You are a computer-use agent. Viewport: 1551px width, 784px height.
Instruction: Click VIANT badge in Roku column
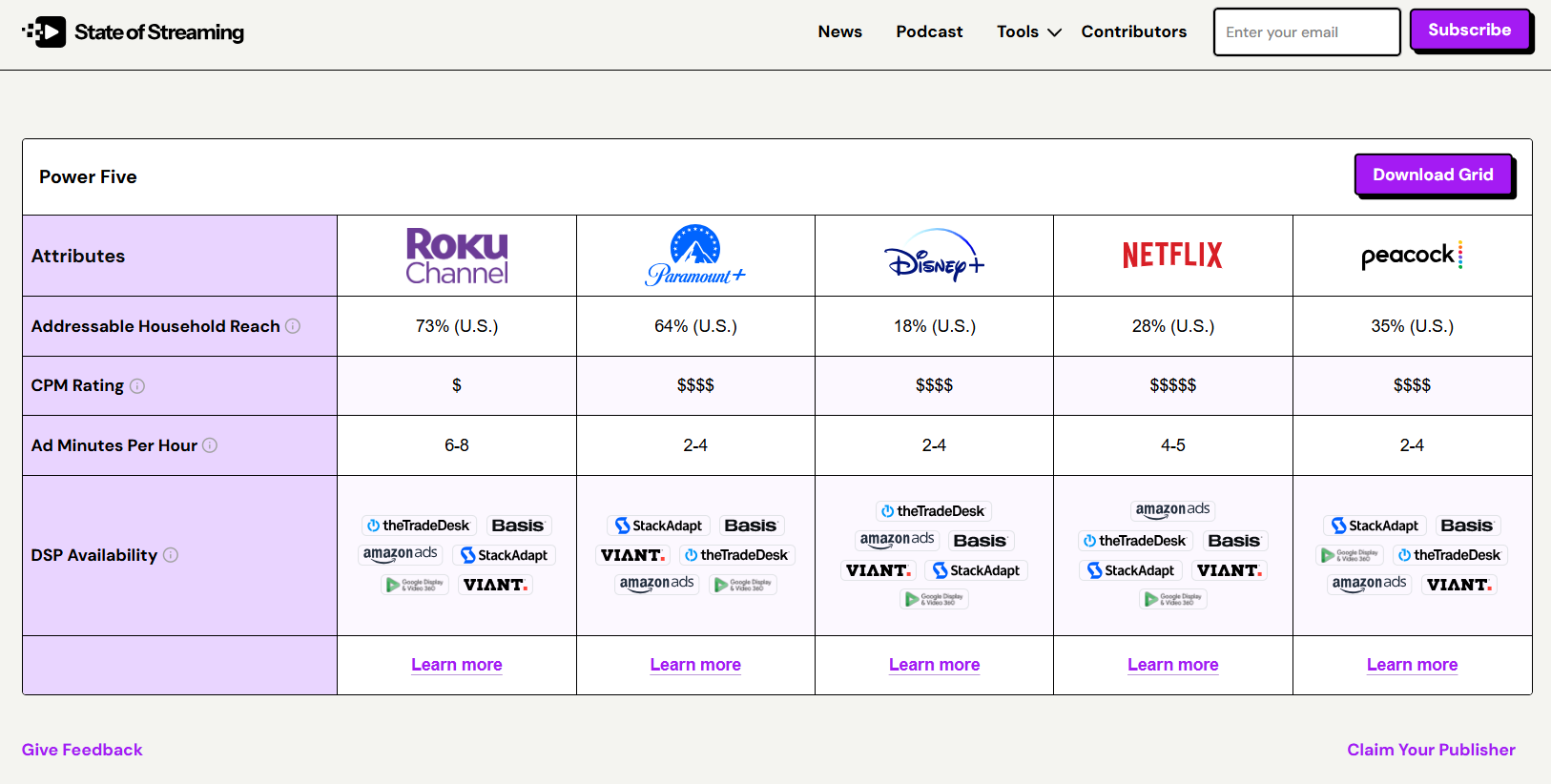(495, 585)
